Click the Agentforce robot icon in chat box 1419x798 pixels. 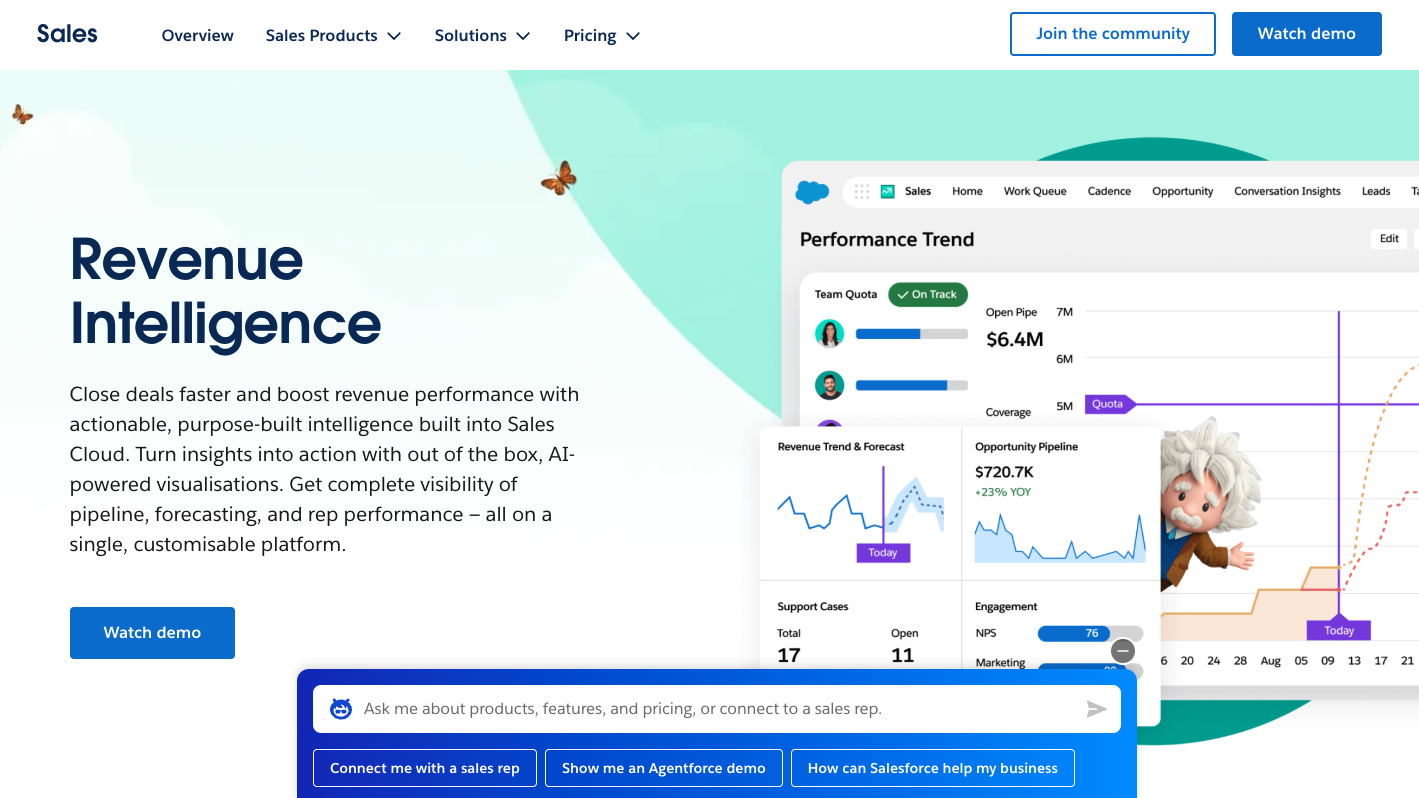341,709
